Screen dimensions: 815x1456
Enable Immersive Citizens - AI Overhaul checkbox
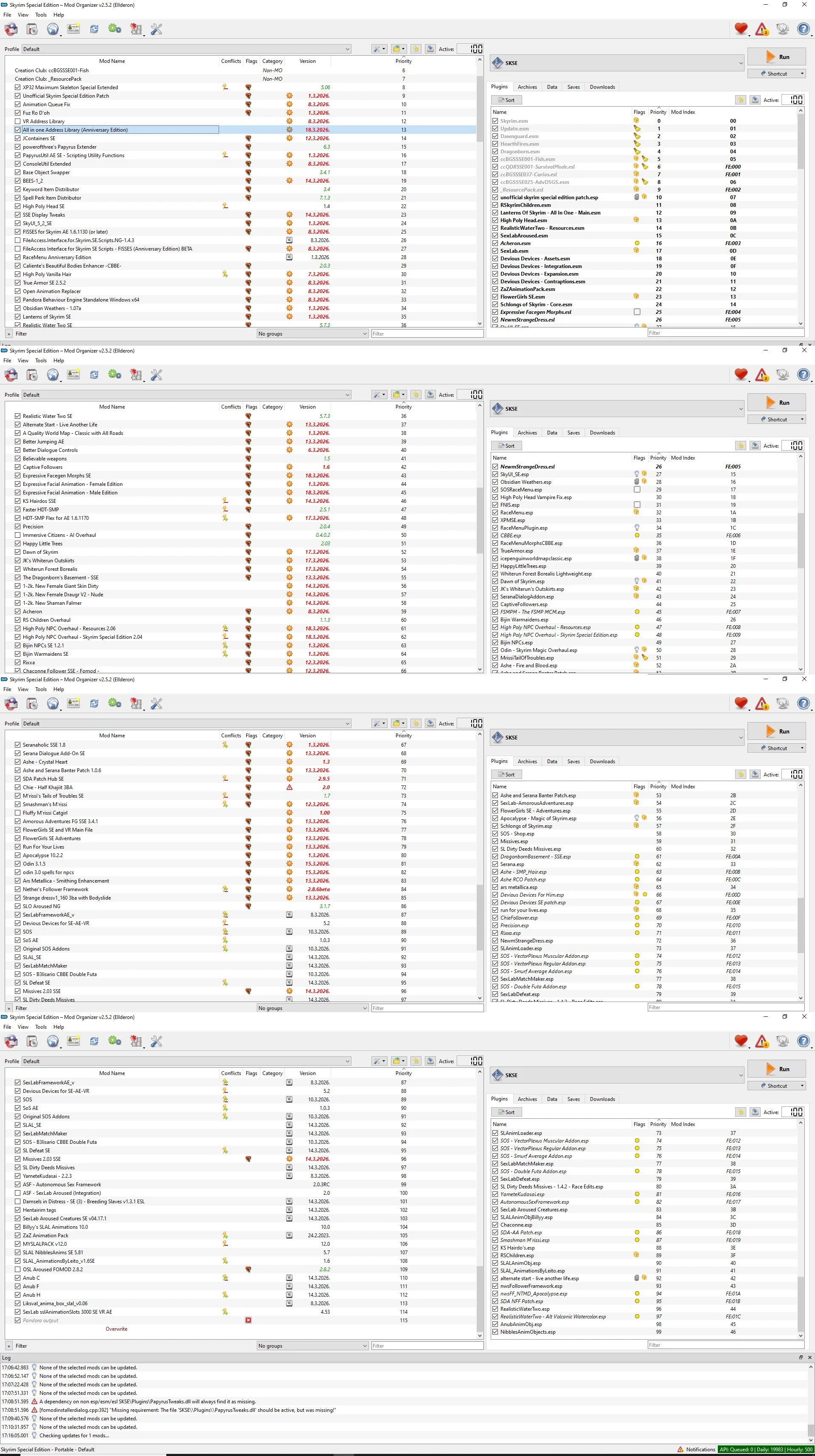[x=17, y=535]
